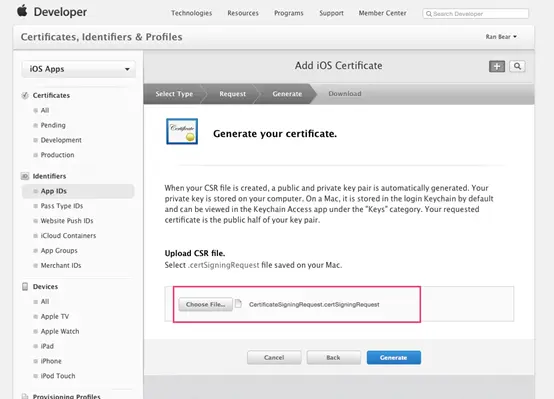Click the Apple logo icon
This screenshot has height=399, width=554.
tap(22, 11)
